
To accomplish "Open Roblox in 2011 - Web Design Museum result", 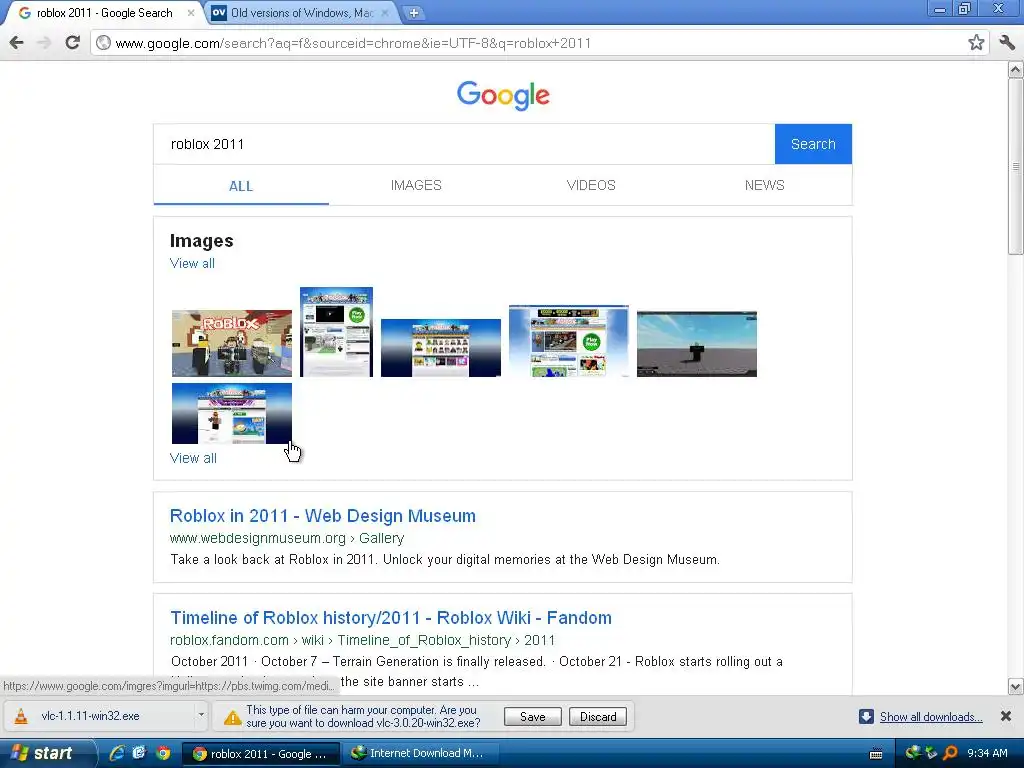I will point(323,516).
